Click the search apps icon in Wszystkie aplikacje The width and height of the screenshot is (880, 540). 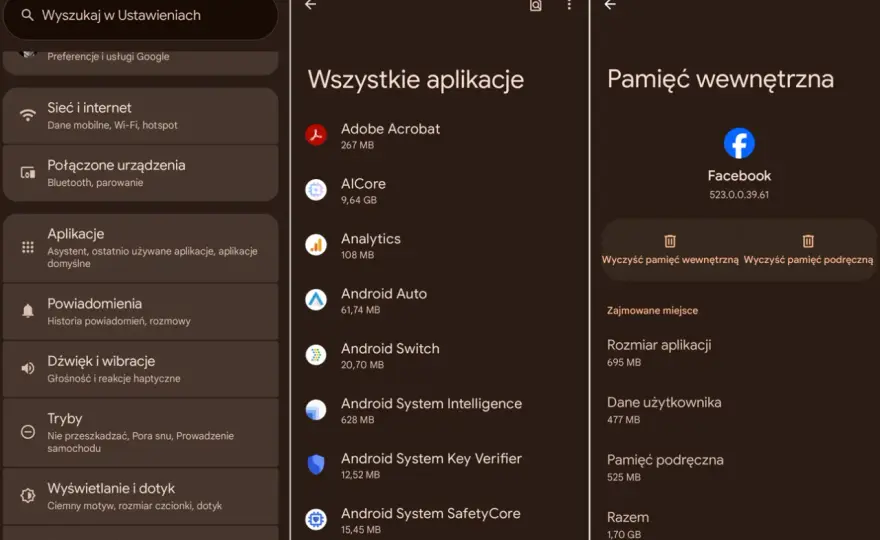point(535,5)
